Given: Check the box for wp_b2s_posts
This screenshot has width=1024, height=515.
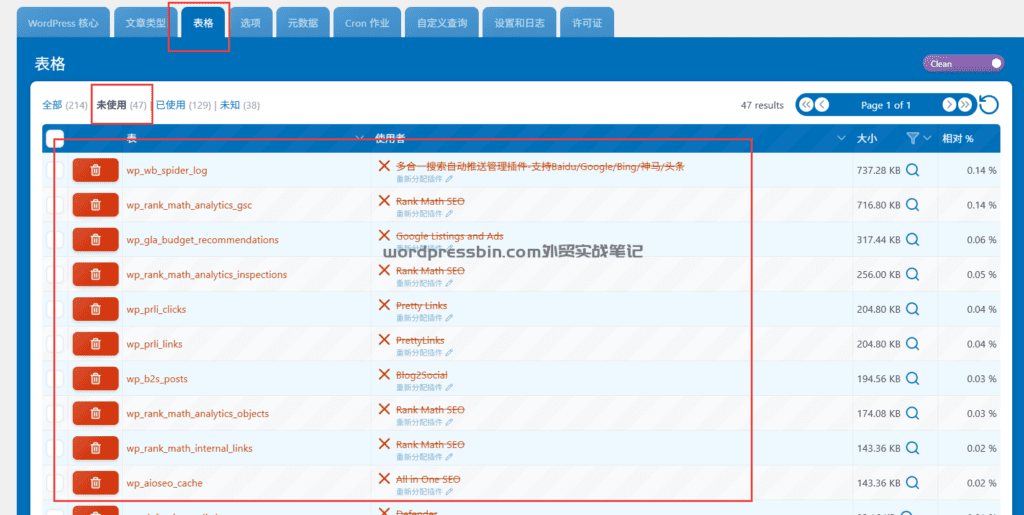Looking at the screenshot, I should [x=56, y=379].
